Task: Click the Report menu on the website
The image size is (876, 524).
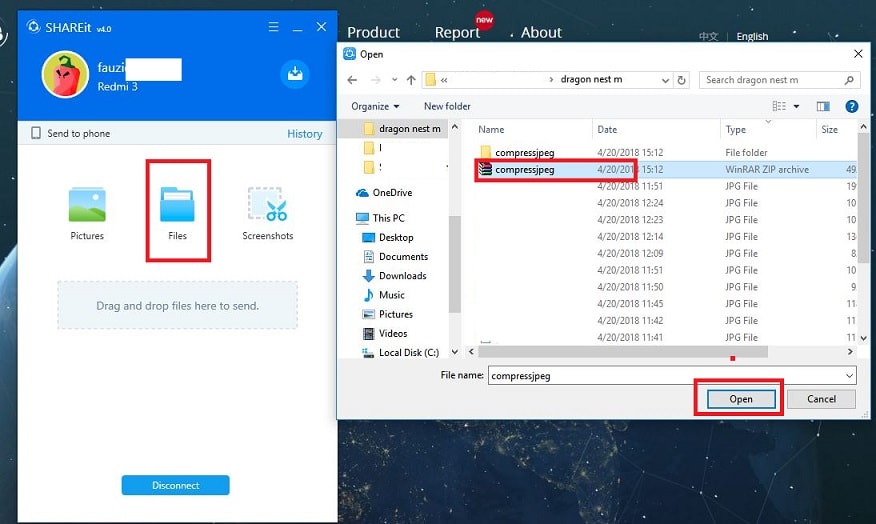Action: coord(457,32)
